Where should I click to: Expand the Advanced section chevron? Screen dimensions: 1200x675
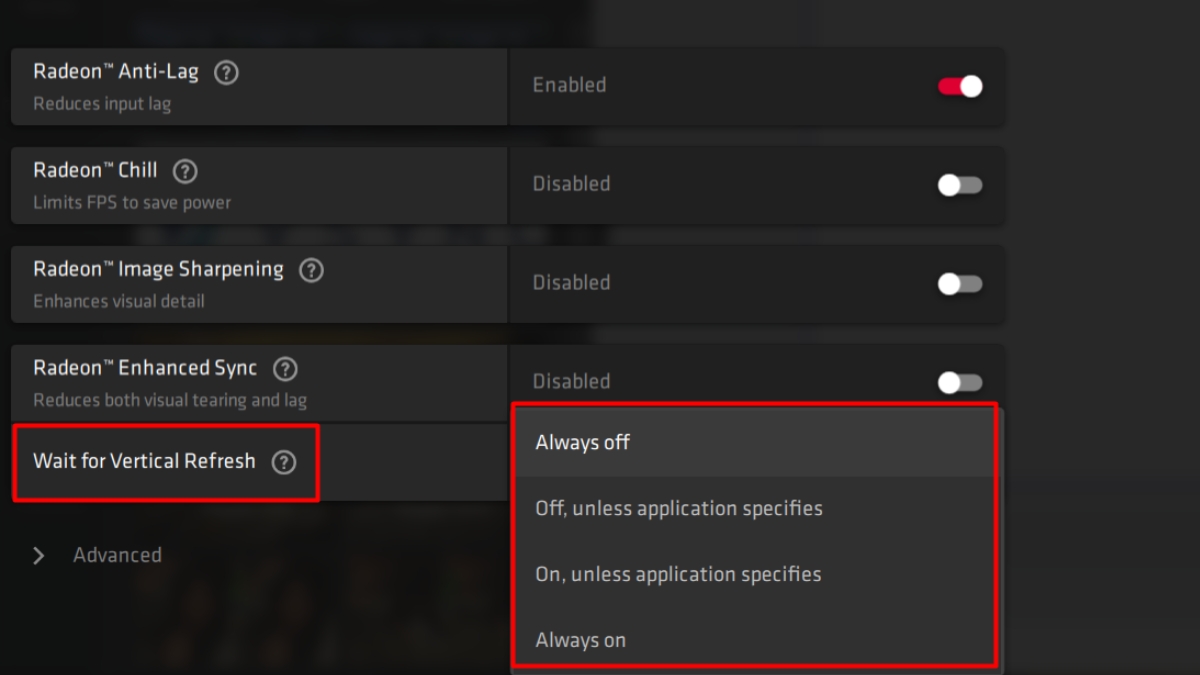pyautogui.click(x=39, y=555)
